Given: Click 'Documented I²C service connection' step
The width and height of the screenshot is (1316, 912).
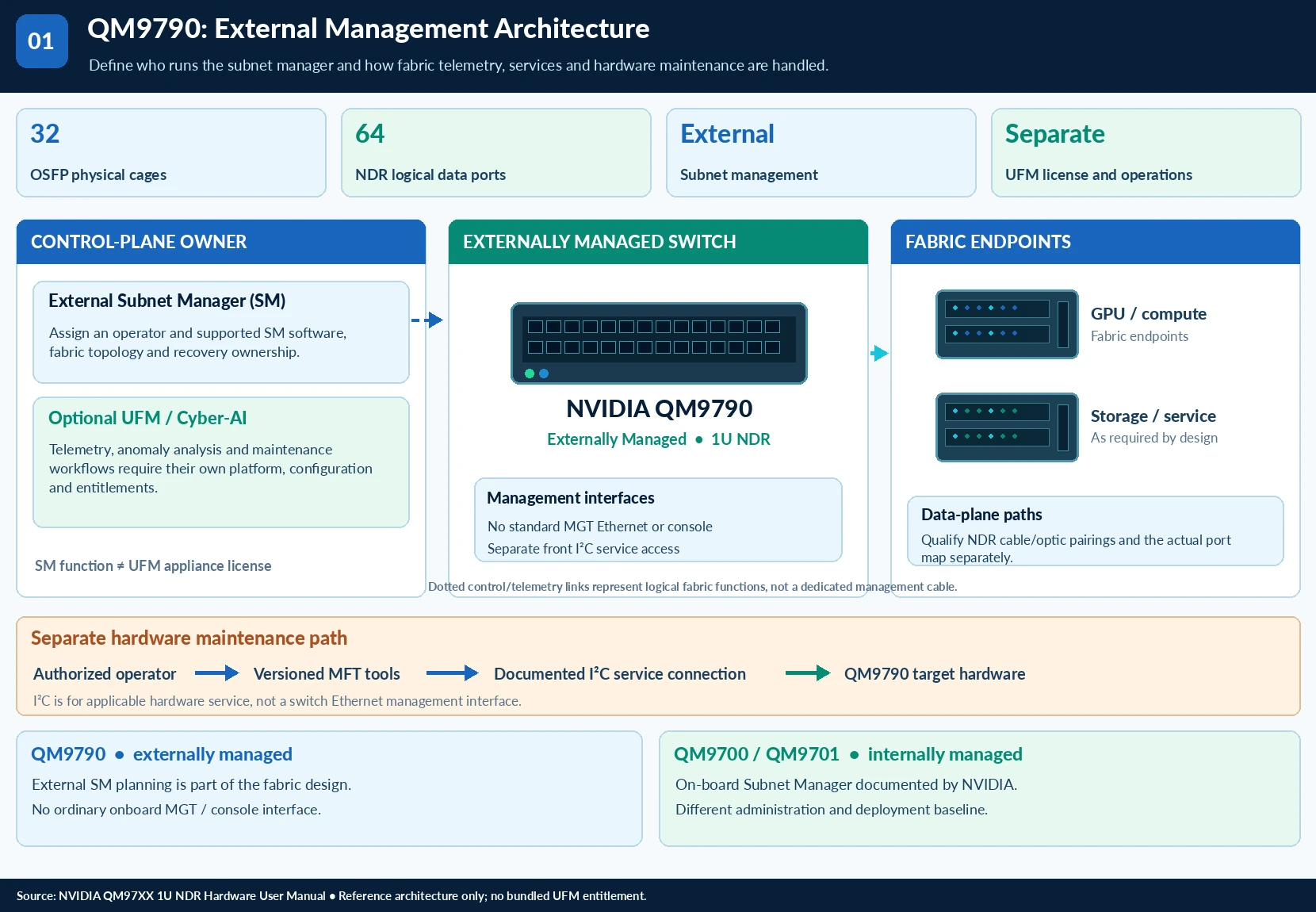Looking at the screenshot, I should point(620,674).
